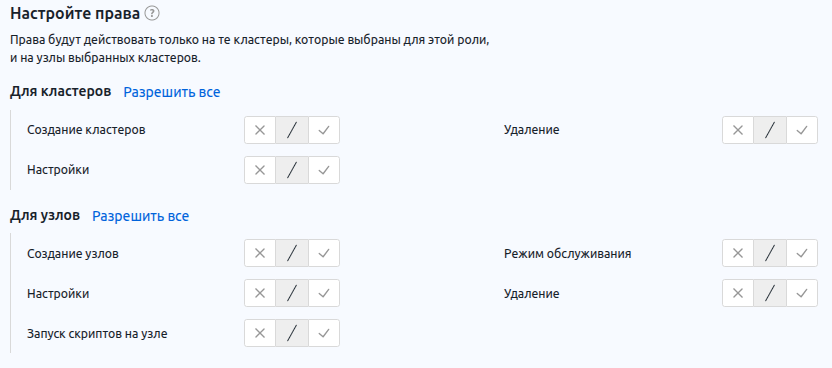832x368 pixels.
Task: Set Запуск скриптов на узле to slash state
Action: 292,334
